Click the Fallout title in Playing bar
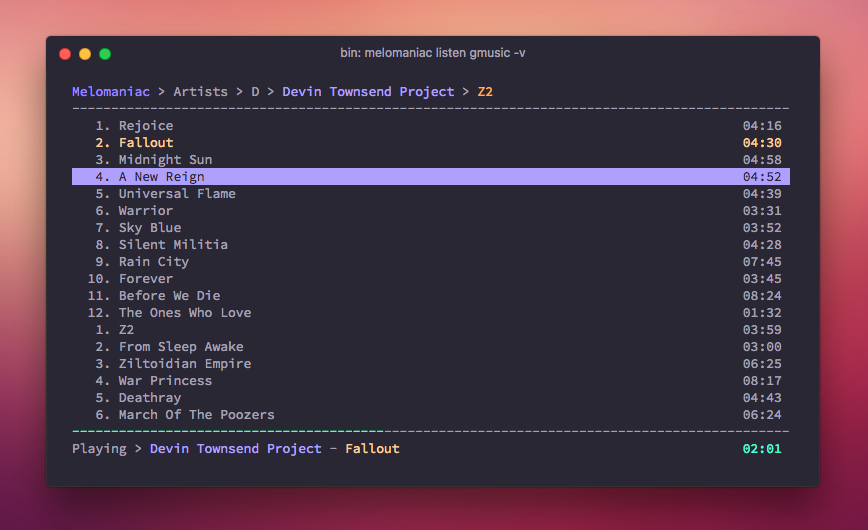Screen dimensions: 868x530 372,449
